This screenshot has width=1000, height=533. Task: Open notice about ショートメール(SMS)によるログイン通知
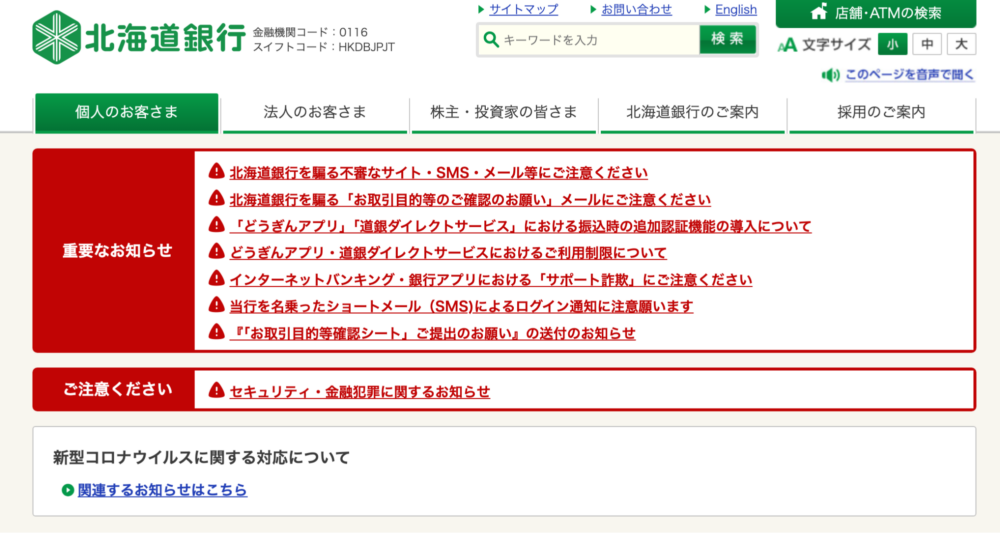(x=461, y=307)
